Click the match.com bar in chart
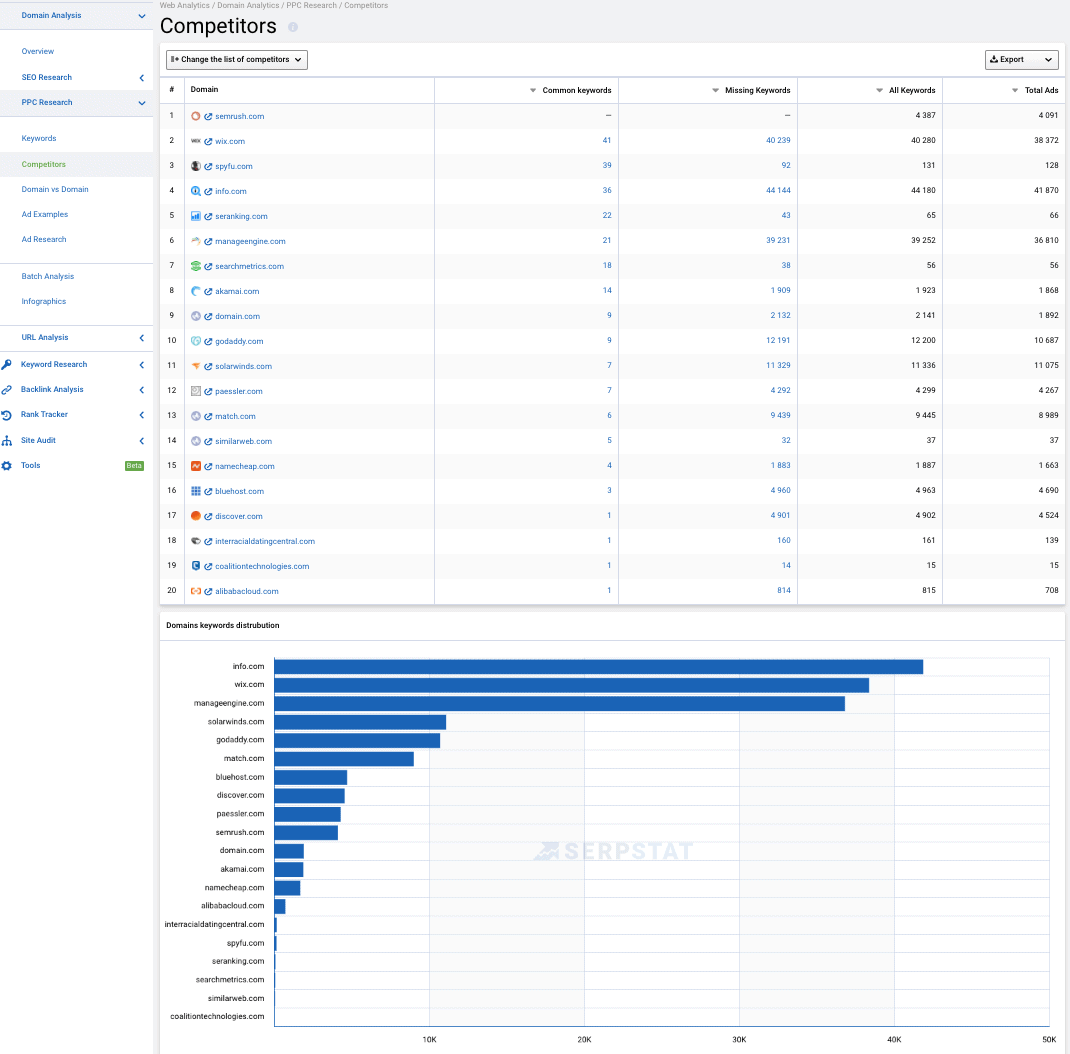 click(344, 759)
